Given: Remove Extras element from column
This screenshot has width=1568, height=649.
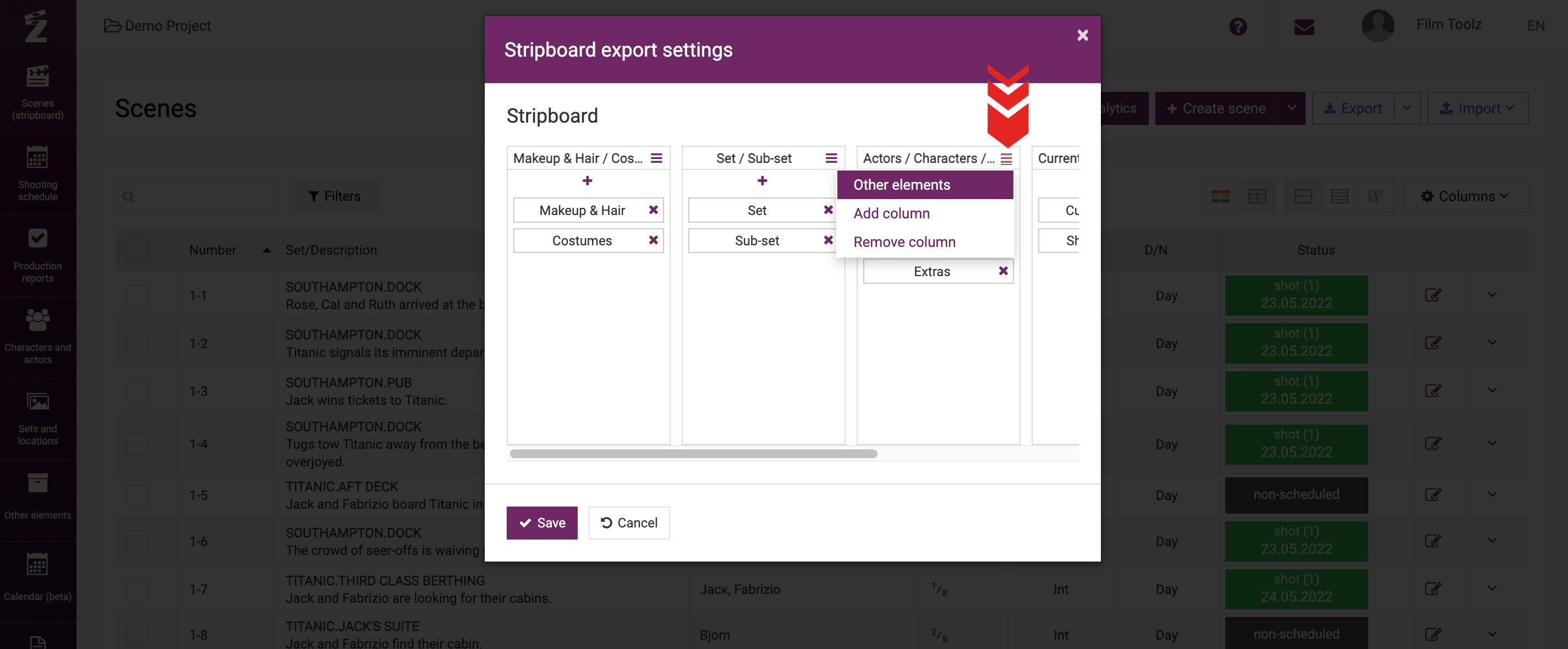Looking at the screenshot, I should point(1003,271).
